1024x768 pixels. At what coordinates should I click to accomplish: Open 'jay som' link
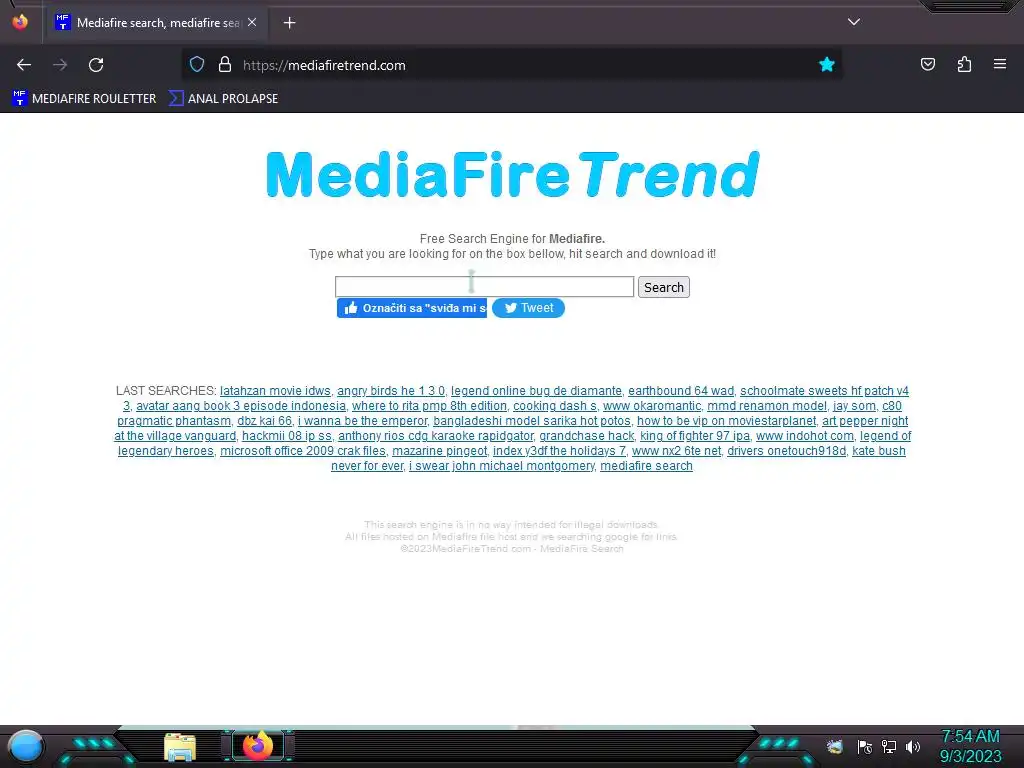pos(854,406)
